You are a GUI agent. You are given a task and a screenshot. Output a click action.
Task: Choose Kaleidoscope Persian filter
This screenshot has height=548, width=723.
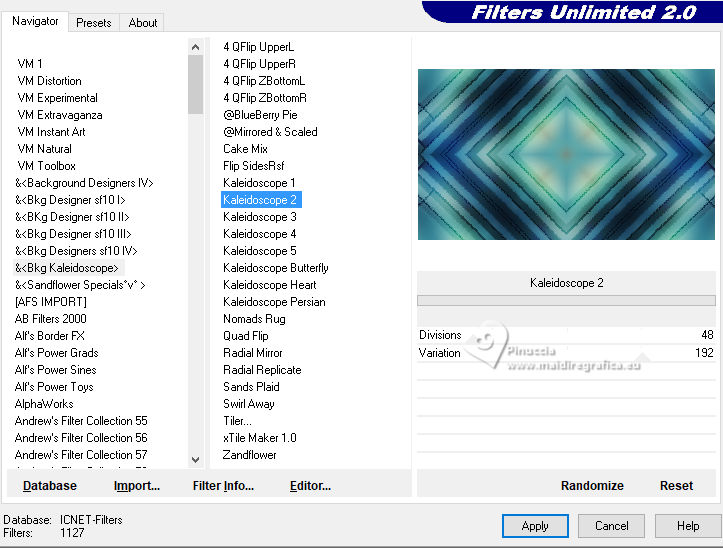pos(274,303)
